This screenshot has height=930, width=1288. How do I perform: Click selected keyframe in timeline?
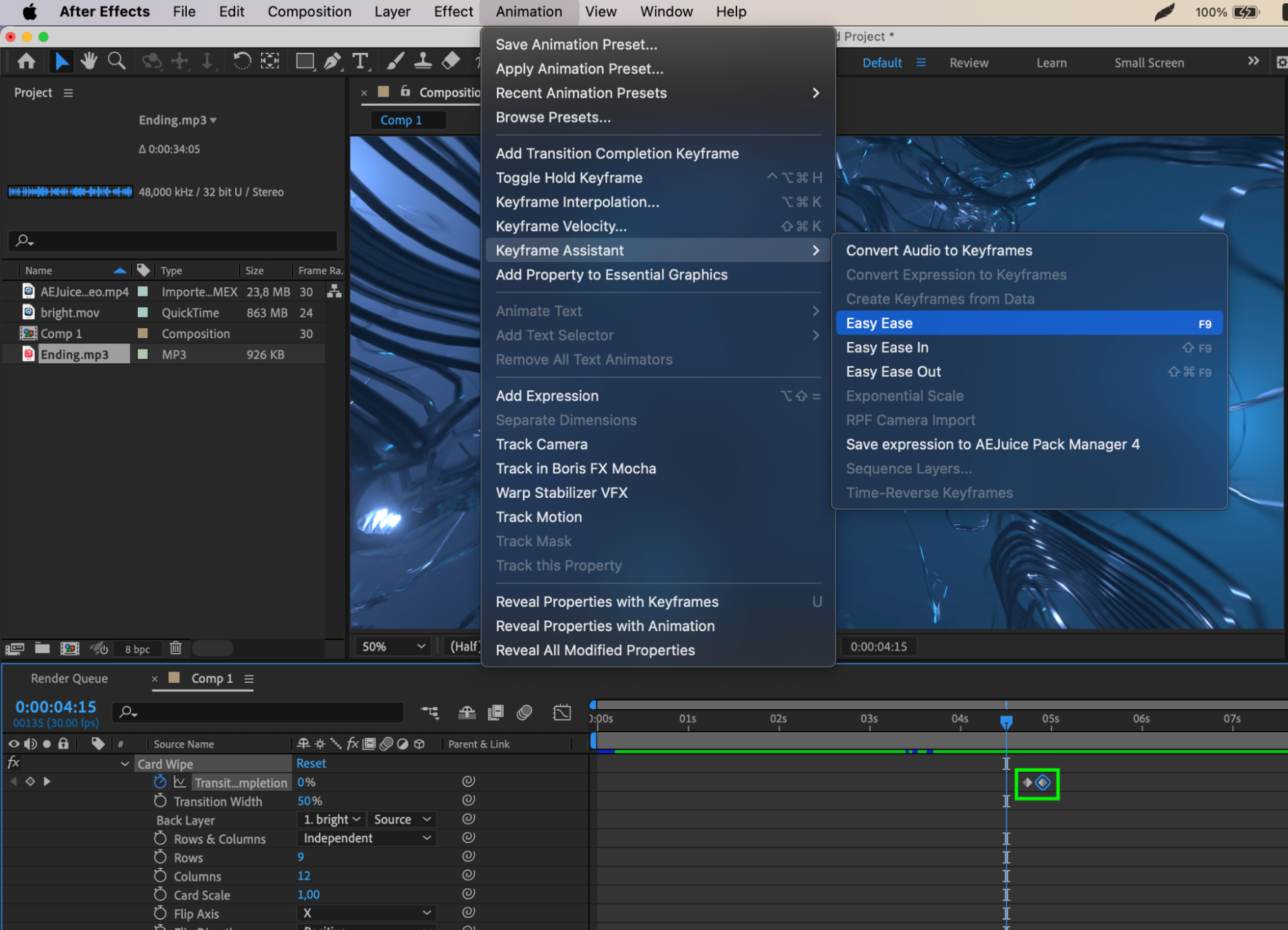1043,783
